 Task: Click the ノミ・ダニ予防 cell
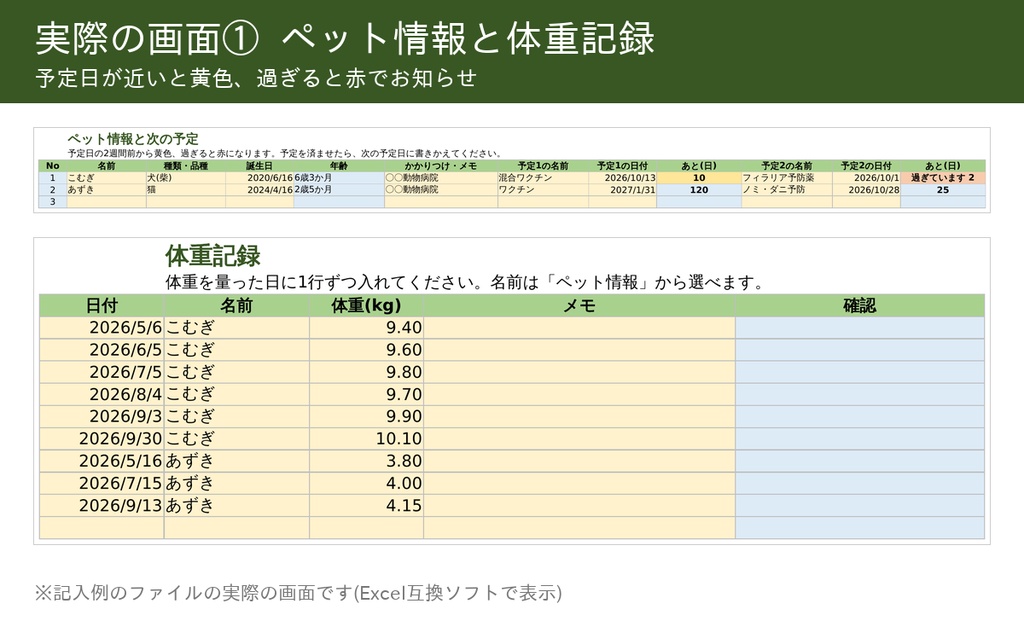(786, 190)
